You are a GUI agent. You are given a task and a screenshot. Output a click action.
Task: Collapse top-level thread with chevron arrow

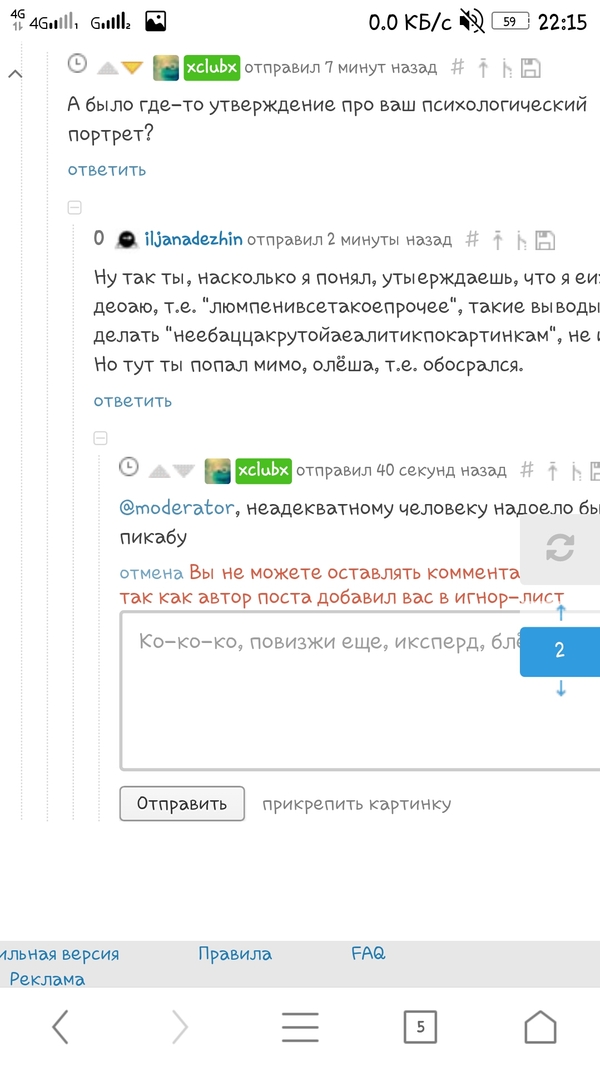[x=14, y=74]
